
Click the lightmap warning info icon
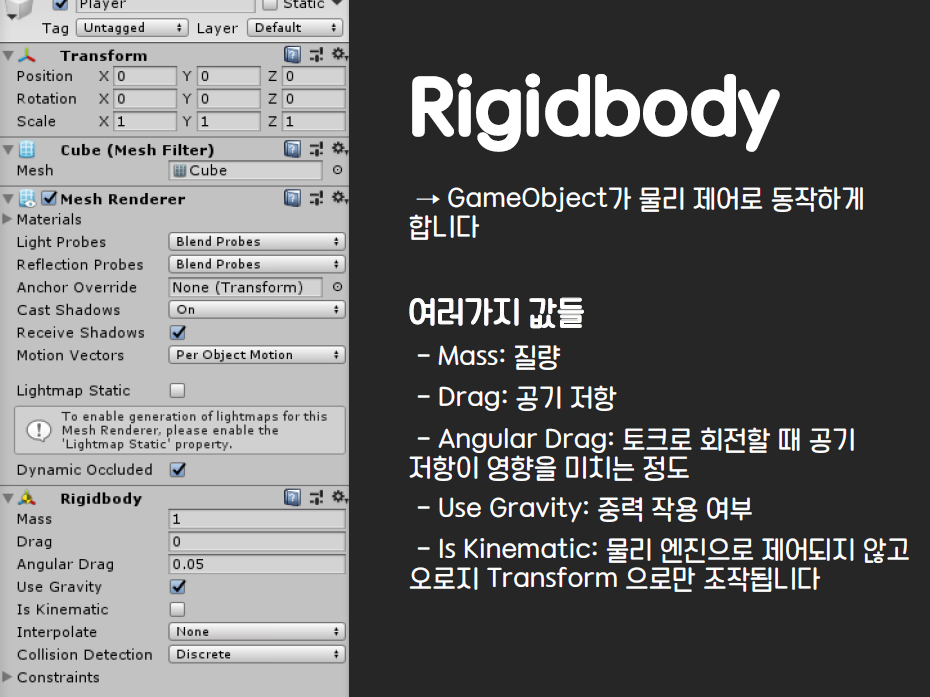pyautogui.click(x=39, y=430)
